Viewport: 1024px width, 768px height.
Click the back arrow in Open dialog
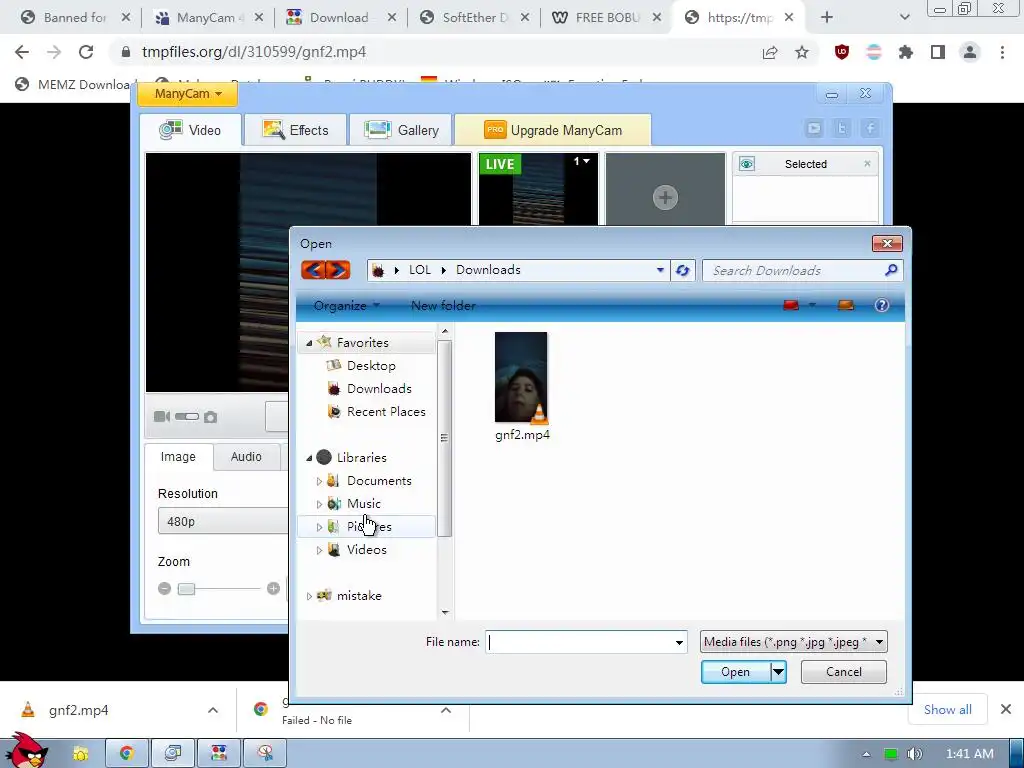(x=313, y=270)
